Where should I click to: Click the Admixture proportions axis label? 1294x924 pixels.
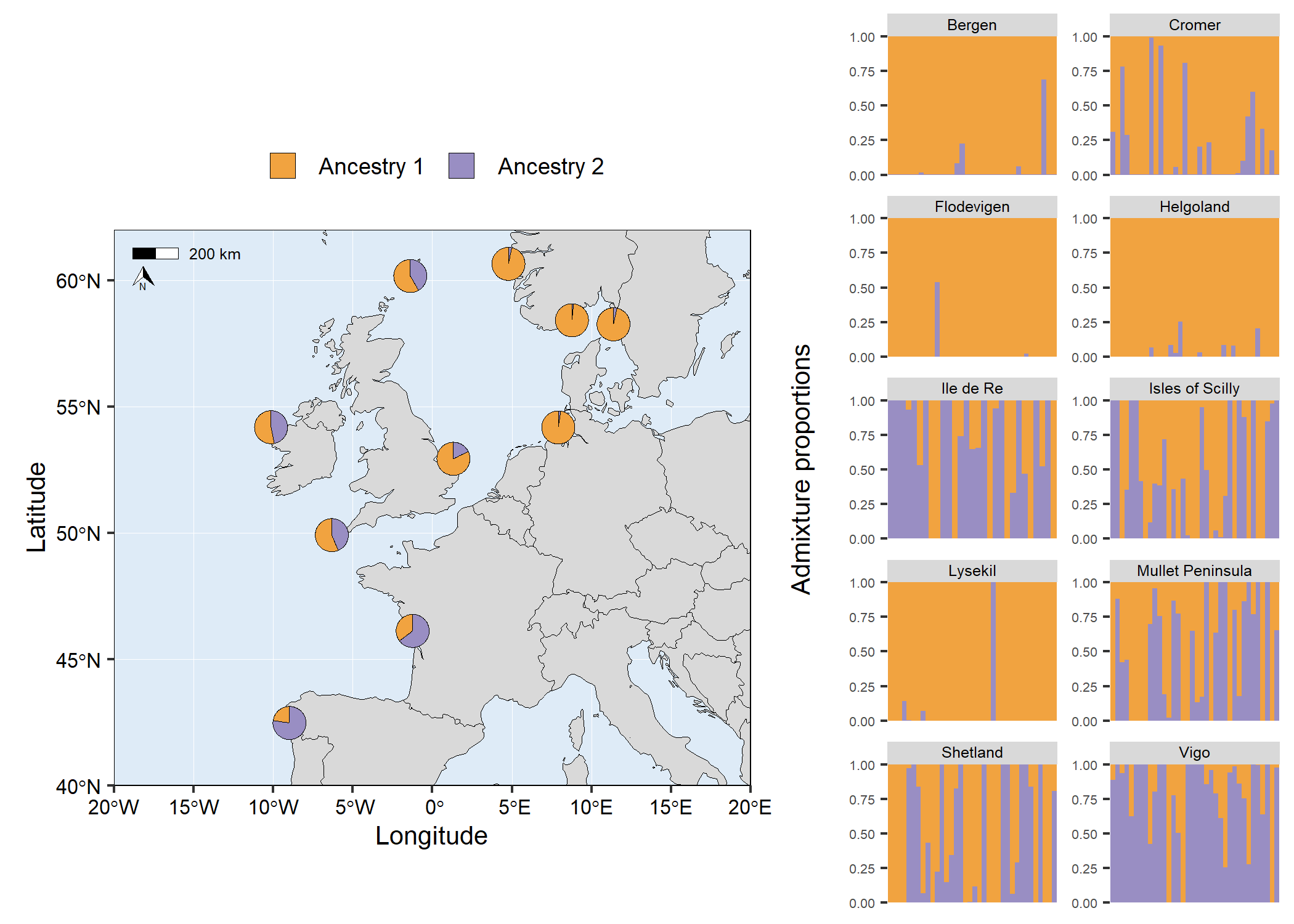(x=800, y=469)
